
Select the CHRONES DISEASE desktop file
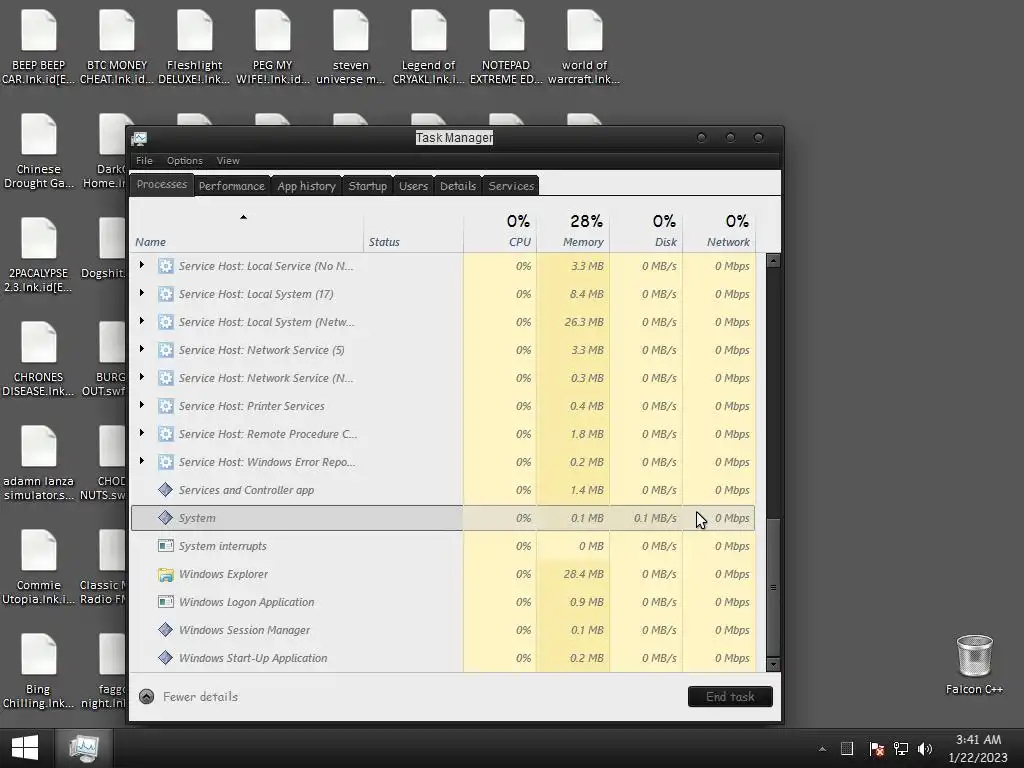(x=39, y=359)
